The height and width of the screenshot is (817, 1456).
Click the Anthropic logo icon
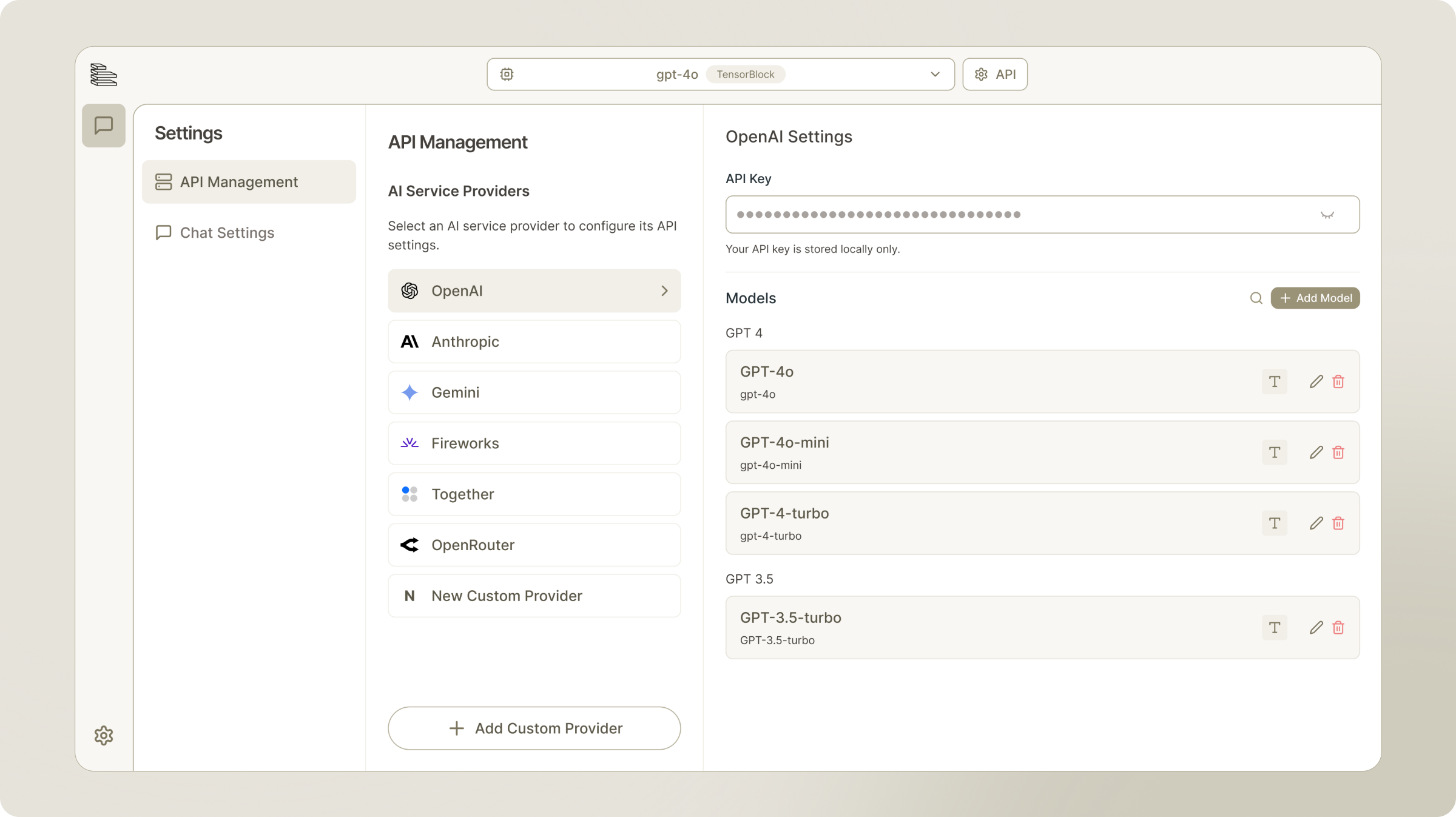(x=409, y=341)
